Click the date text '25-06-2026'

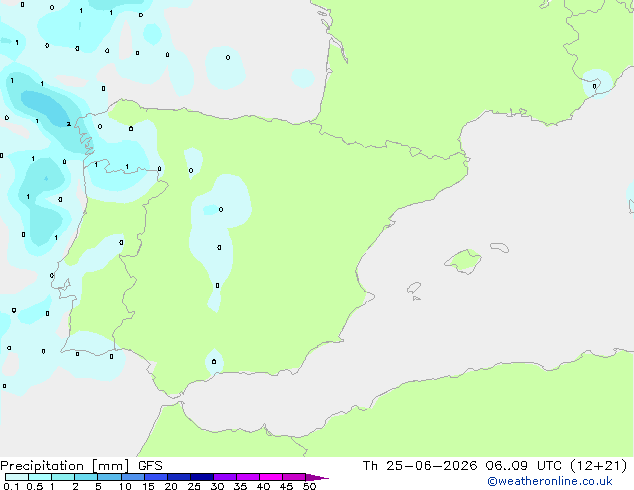tap(431, 466)
